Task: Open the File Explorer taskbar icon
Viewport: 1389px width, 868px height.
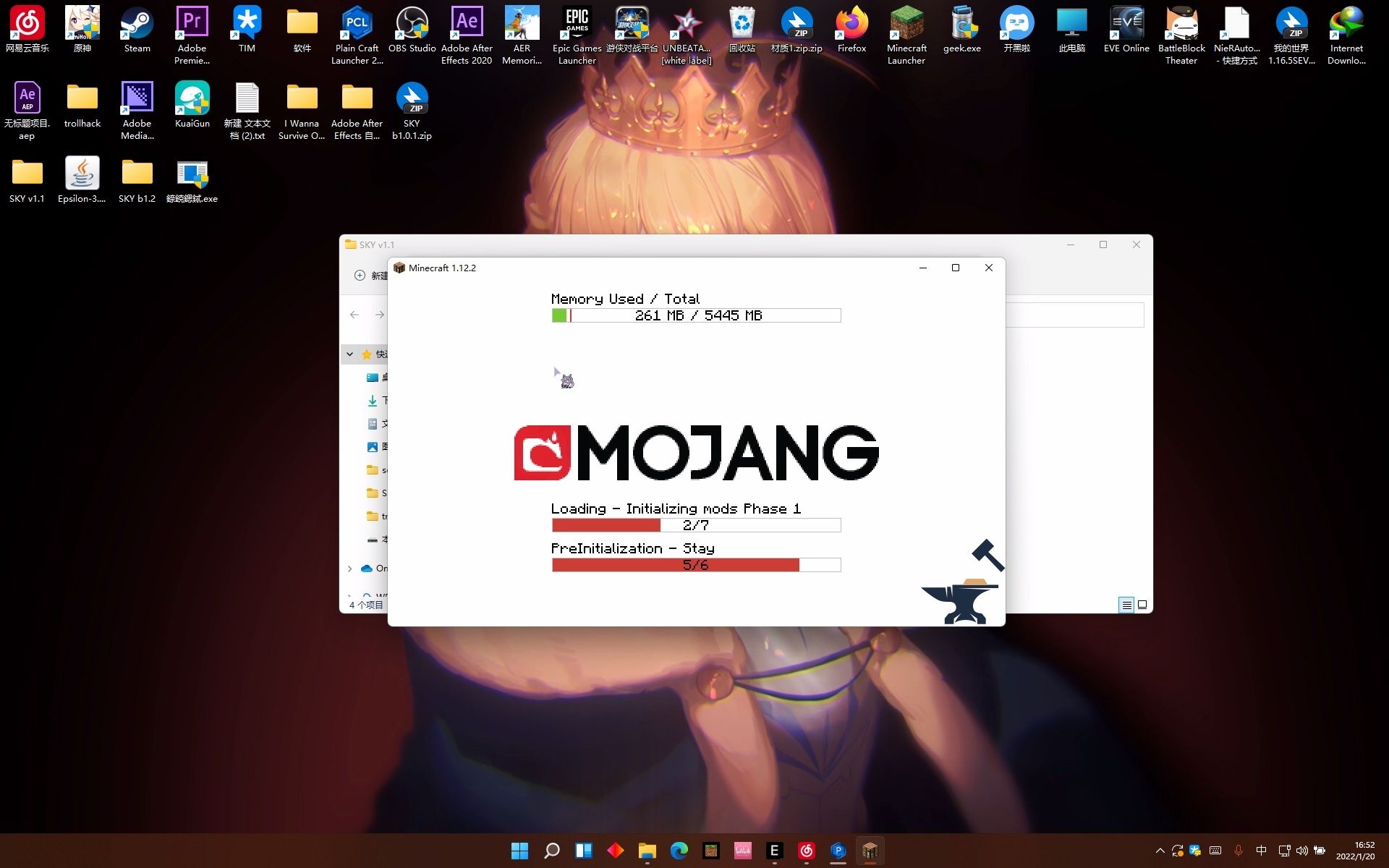Action: click(x=647, y=851)
